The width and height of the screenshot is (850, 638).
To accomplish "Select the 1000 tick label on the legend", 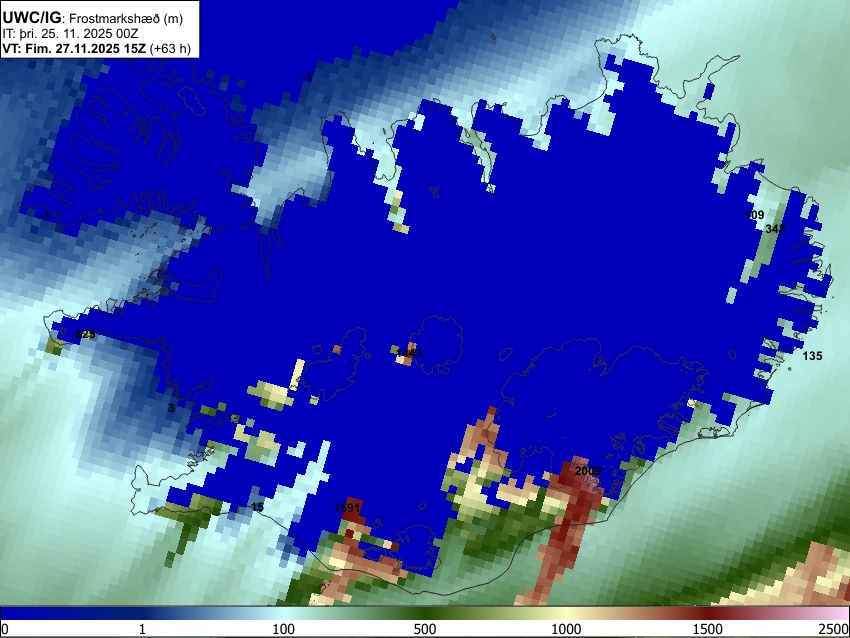I will (566, 629).
